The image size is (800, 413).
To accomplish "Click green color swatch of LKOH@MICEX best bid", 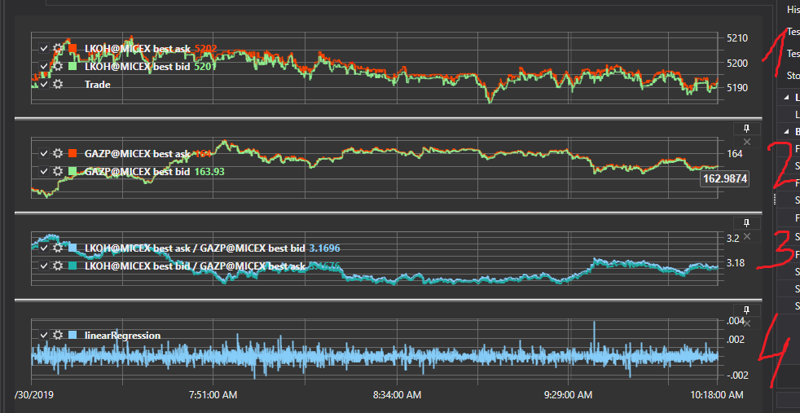I will pos(72,67).
